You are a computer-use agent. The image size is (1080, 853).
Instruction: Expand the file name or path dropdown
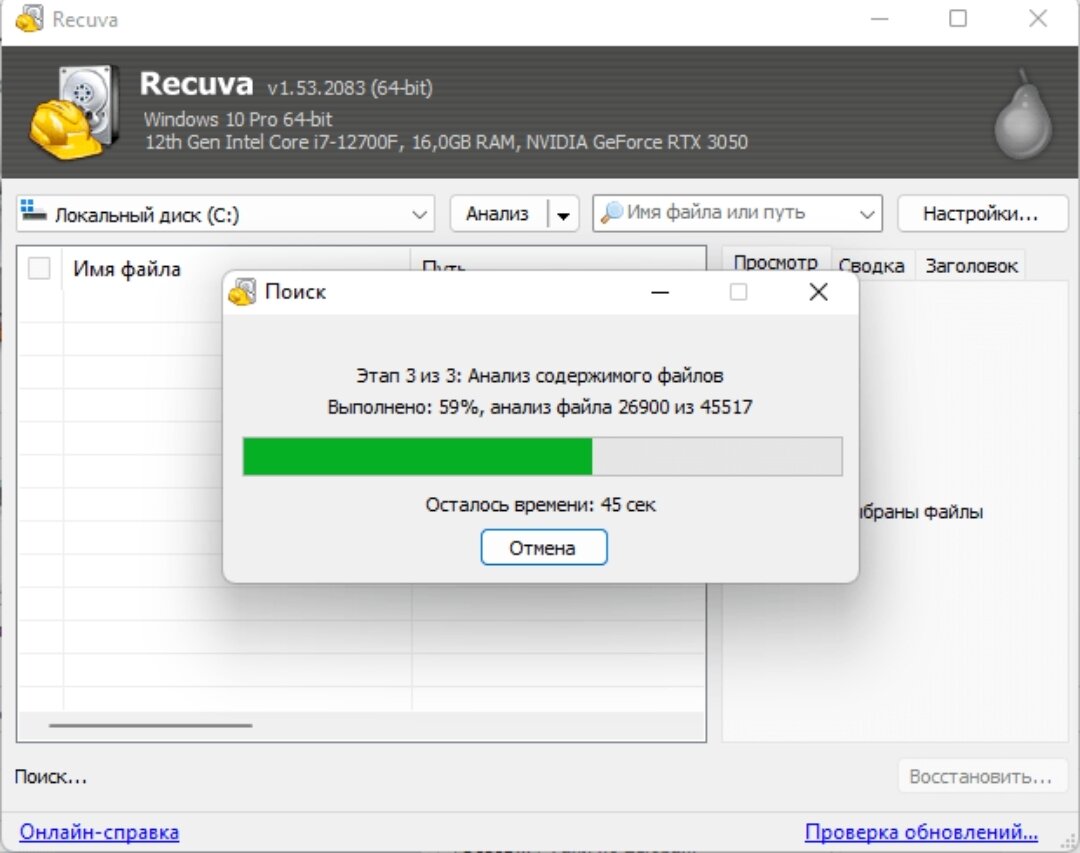(867, 214)
